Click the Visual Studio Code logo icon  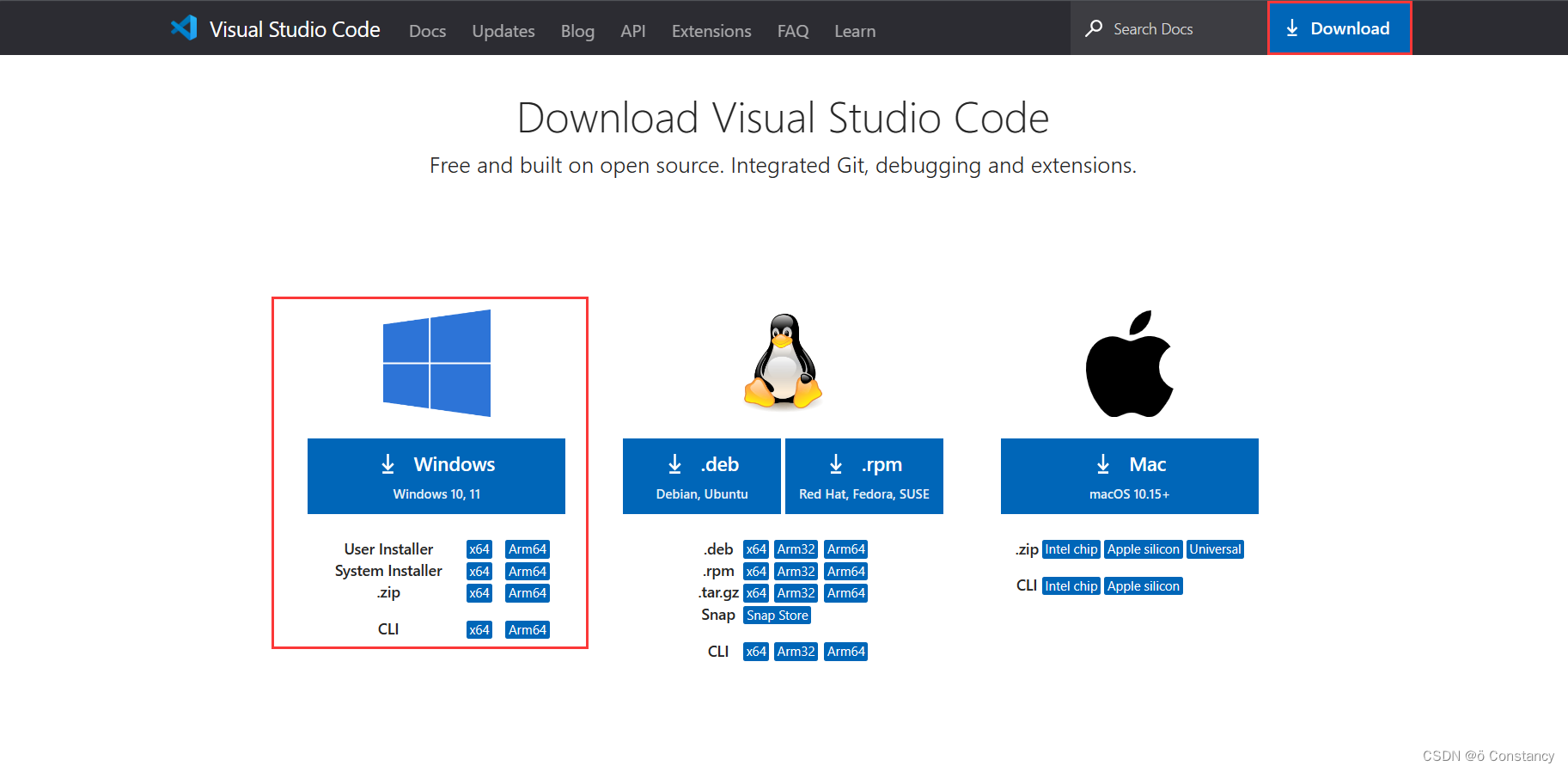click(184, 28)
